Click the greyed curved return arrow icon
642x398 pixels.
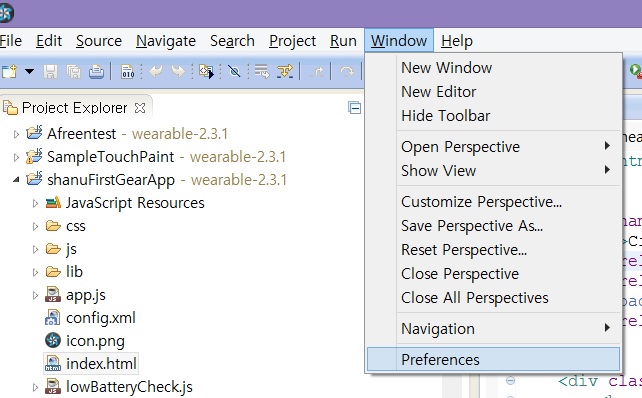coord(347,72)
